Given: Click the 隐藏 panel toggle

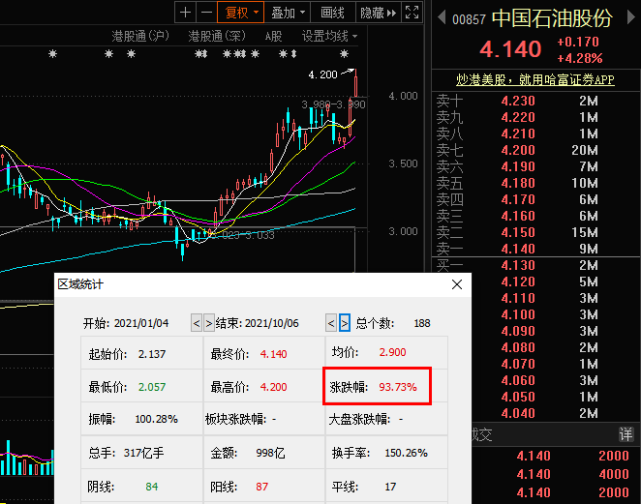Looking at the screenshot, I should click(x=378, y=12).
